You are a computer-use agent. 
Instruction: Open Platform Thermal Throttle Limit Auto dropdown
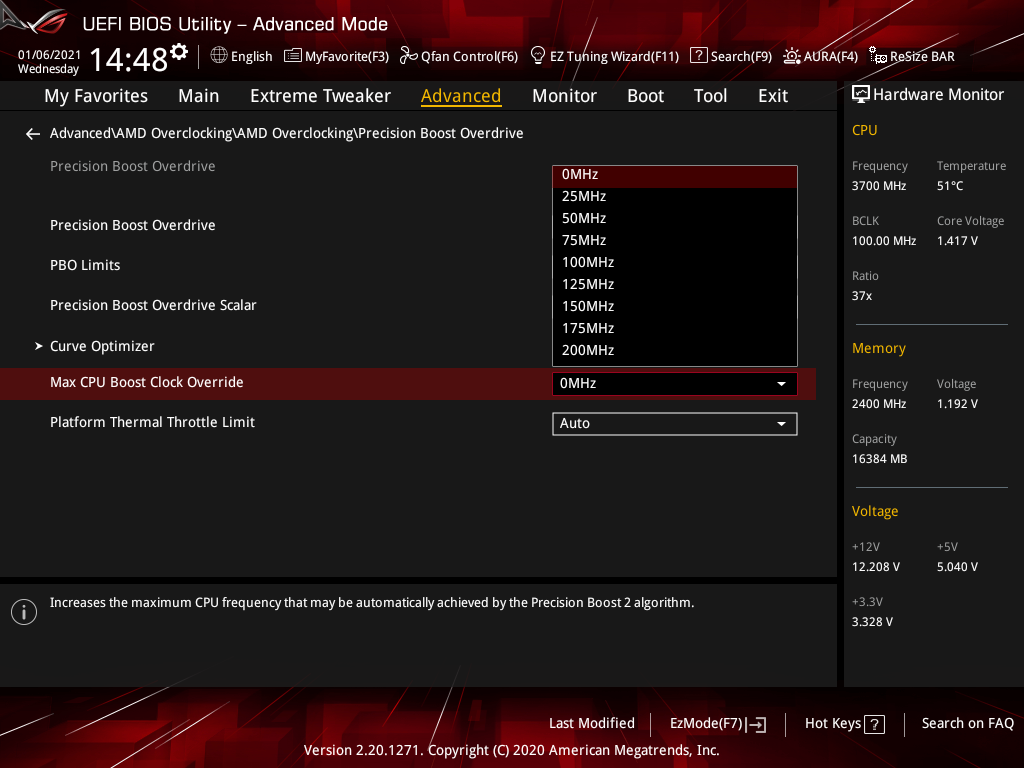[675, 424]
